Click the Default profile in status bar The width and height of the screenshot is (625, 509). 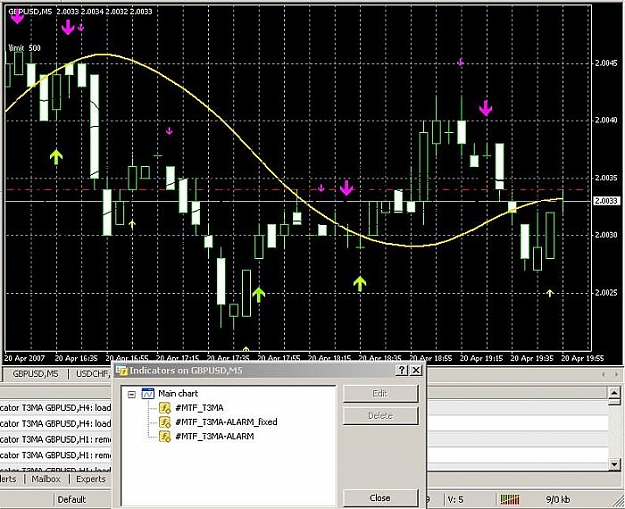point(72,499)
